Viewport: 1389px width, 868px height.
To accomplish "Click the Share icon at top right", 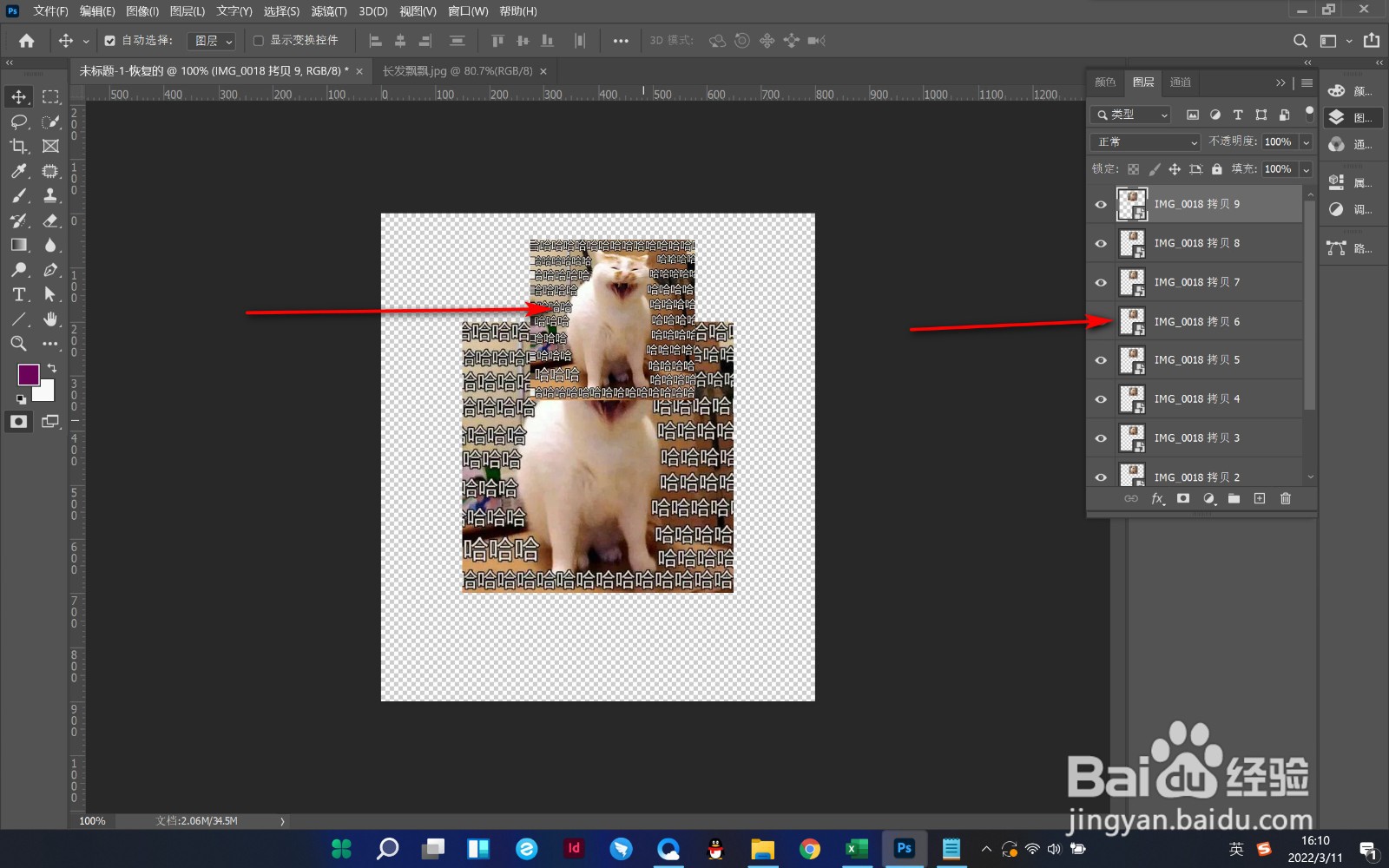I will pos(1371,41).
